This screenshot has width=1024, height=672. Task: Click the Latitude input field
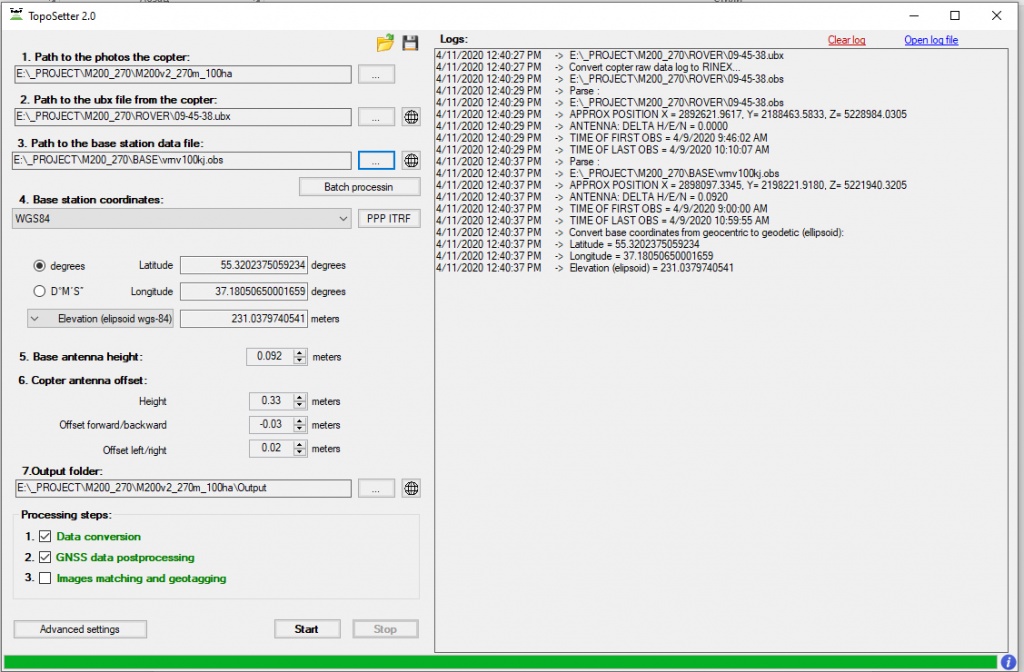point(243,266)
